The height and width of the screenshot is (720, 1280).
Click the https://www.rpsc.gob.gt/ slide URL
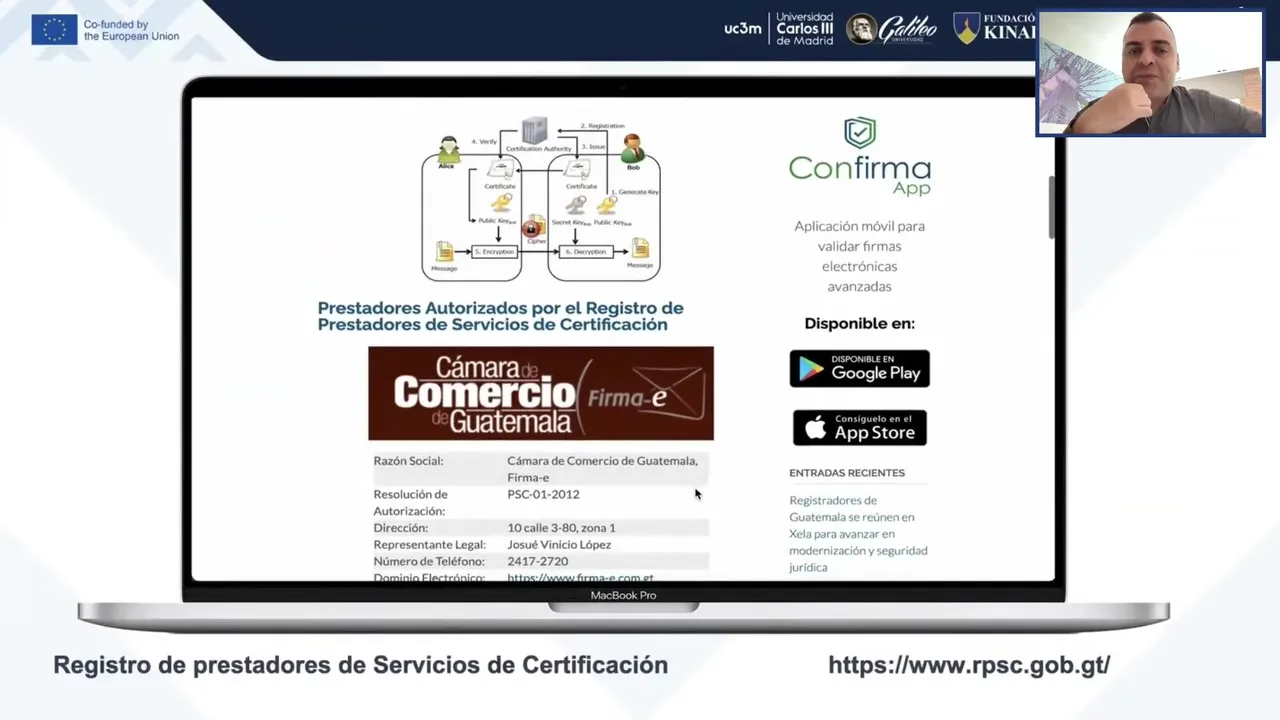pos(969,665)
